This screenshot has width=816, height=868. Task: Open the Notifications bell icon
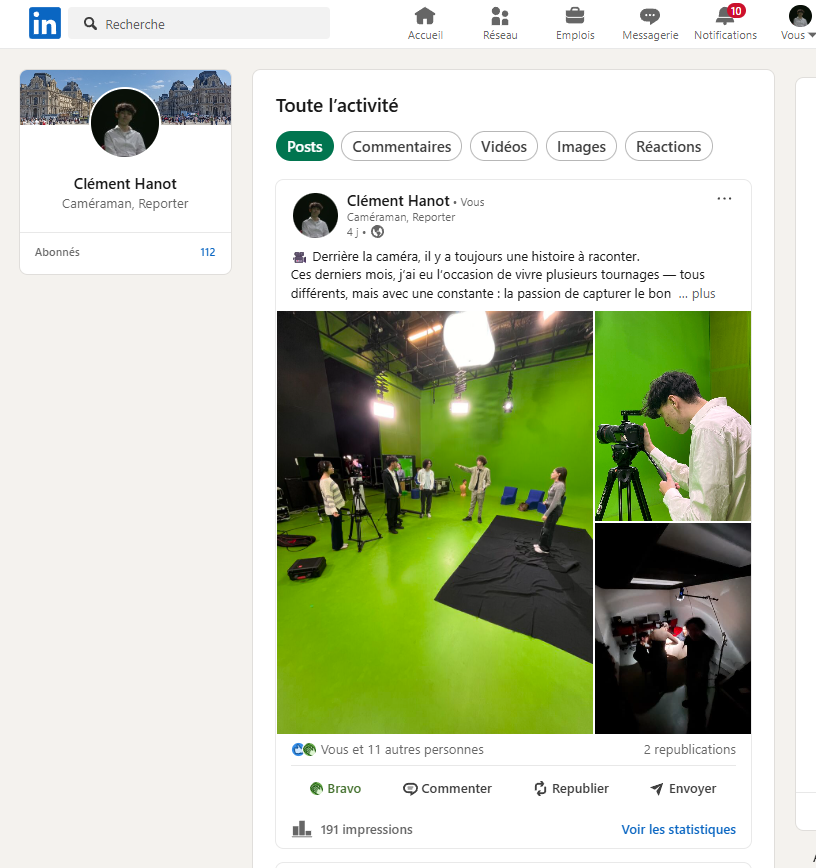725,16
